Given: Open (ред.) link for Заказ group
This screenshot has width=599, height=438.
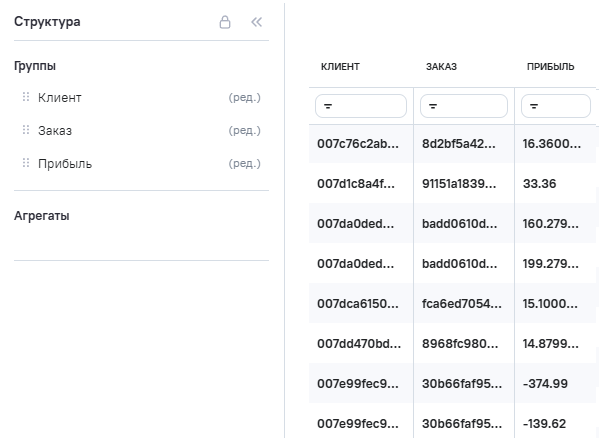Looking at the screenshot, I should coord(244,130).
